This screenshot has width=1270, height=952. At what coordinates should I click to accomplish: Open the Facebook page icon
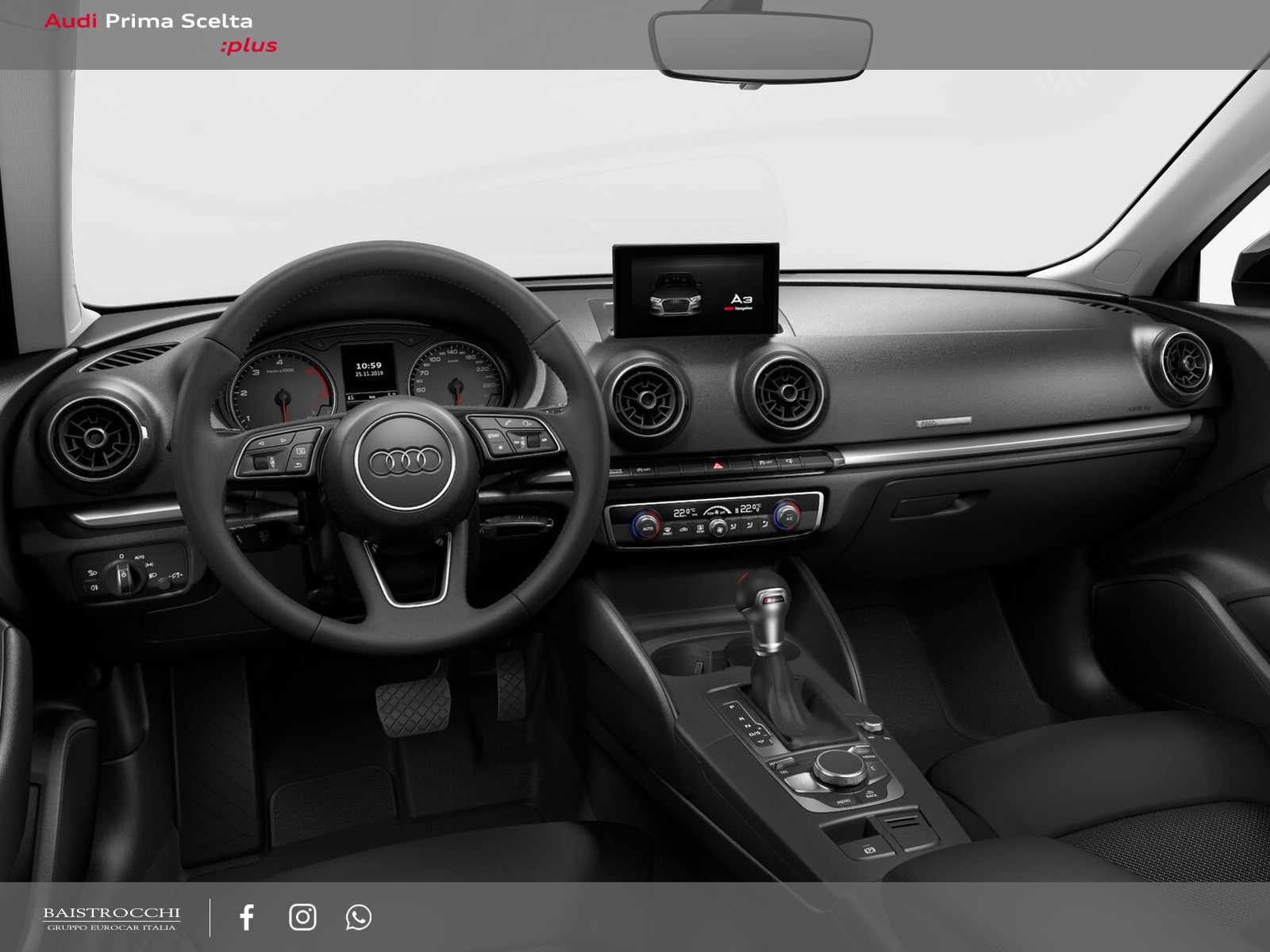tap(247, 917)
